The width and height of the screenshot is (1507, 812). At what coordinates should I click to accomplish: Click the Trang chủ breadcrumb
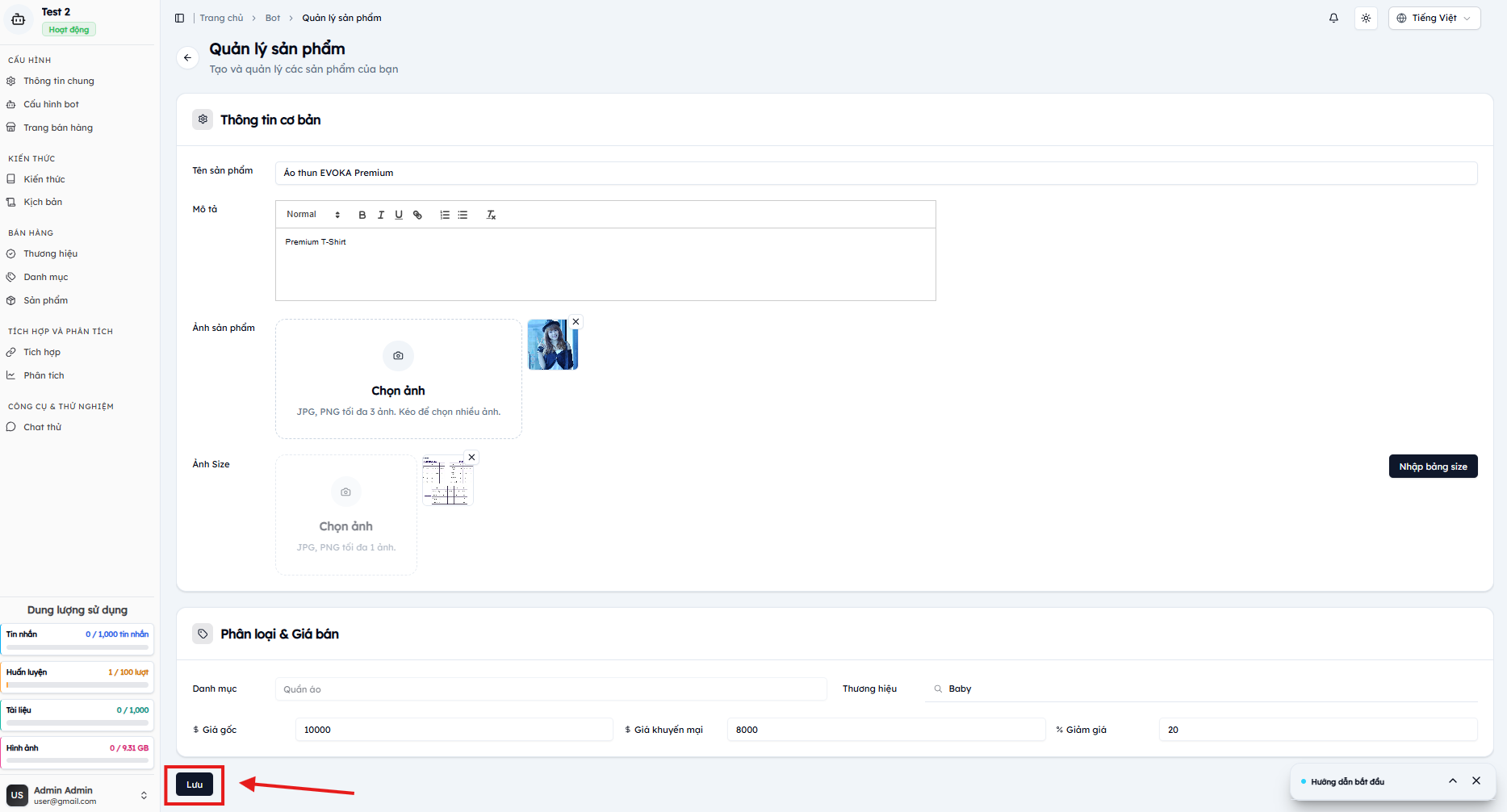pyautogui.click(x=221, y=18)
